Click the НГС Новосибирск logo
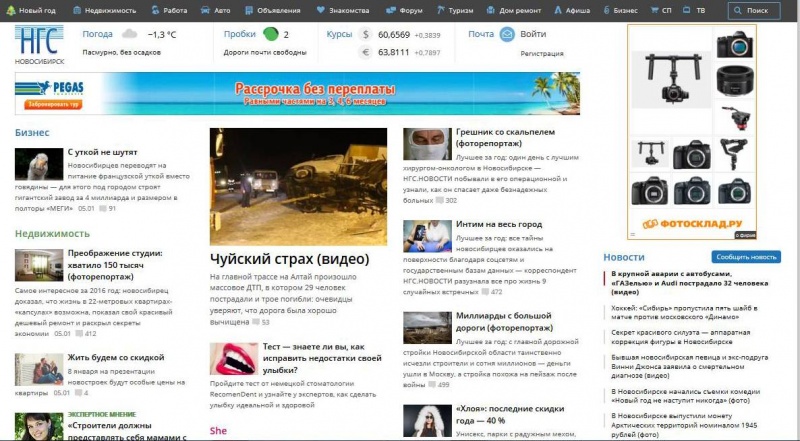Screen dimensions: 800x441 click(x=38, y=44)
